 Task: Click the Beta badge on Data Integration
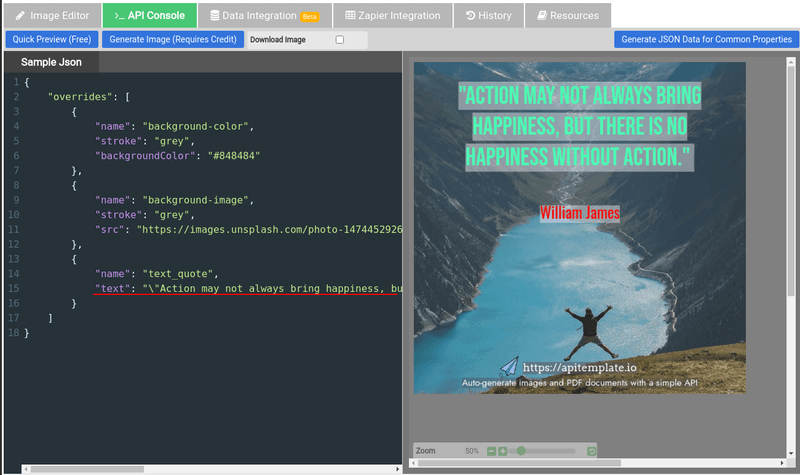click(310, 17)
